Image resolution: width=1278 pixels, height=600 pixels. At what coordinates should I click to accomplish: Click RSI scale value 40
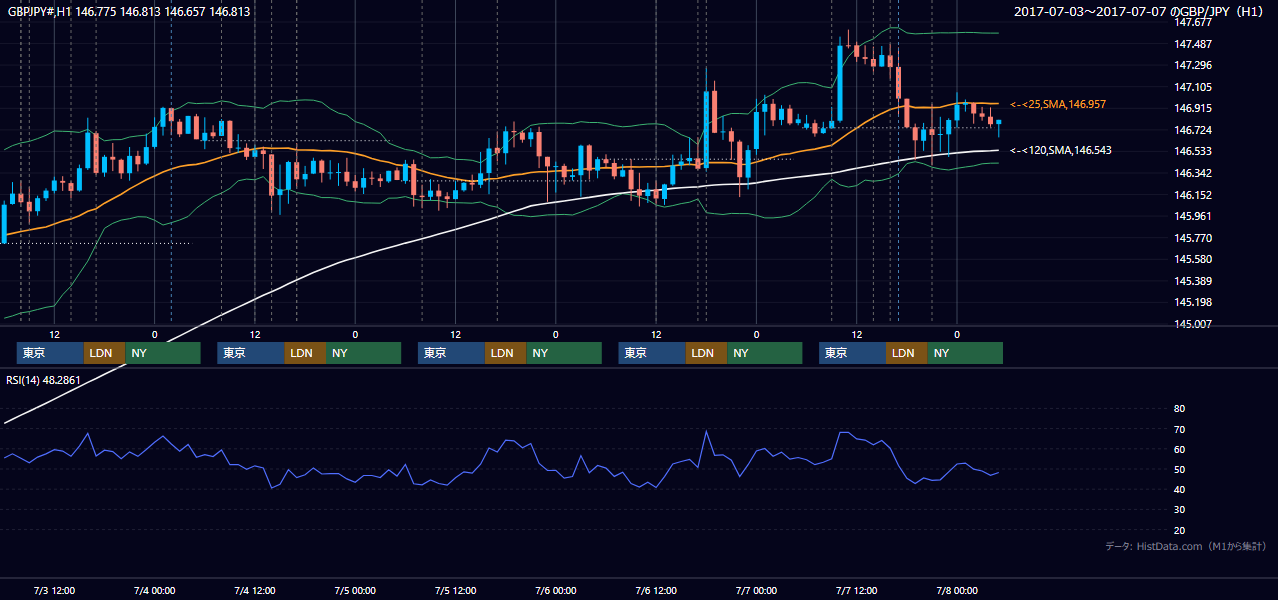[x=1179, y=489]
